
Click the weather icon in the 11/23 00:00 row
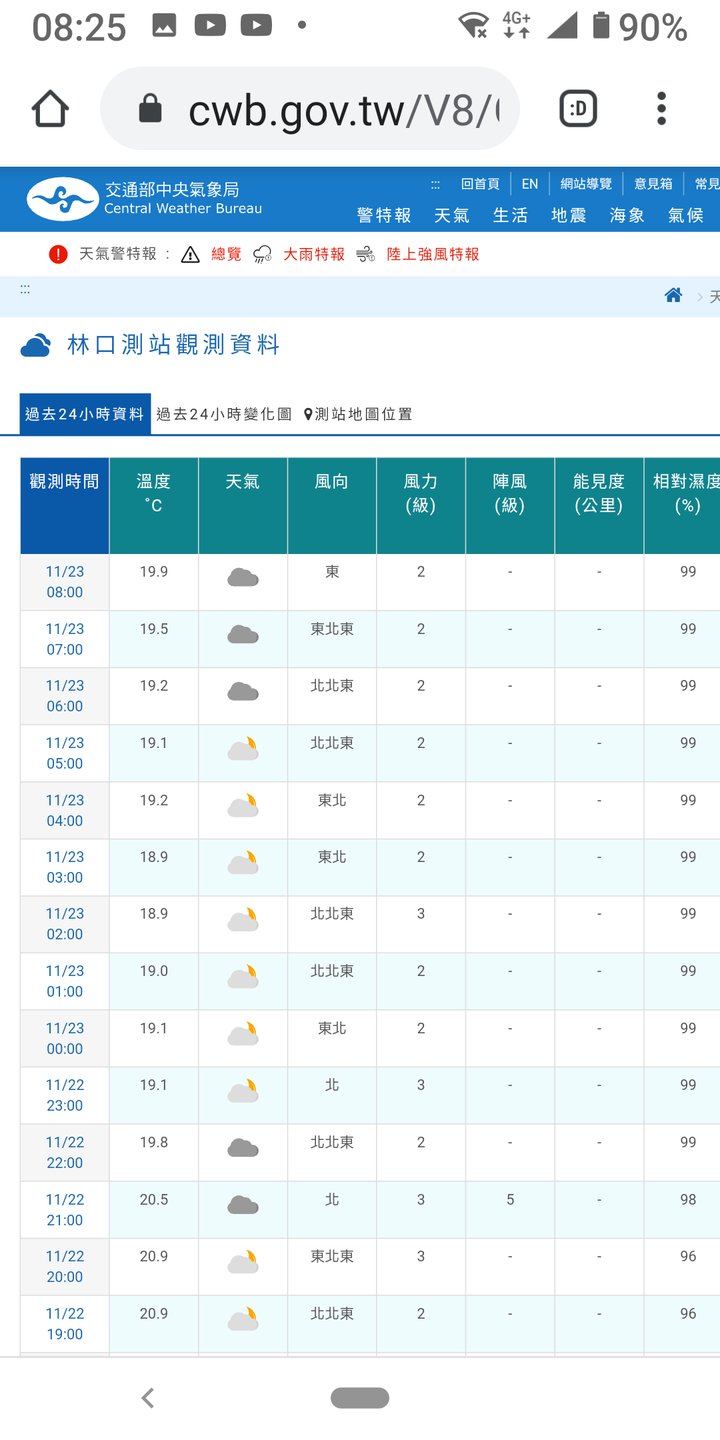pyautogui.click(x=243, y=1033)
